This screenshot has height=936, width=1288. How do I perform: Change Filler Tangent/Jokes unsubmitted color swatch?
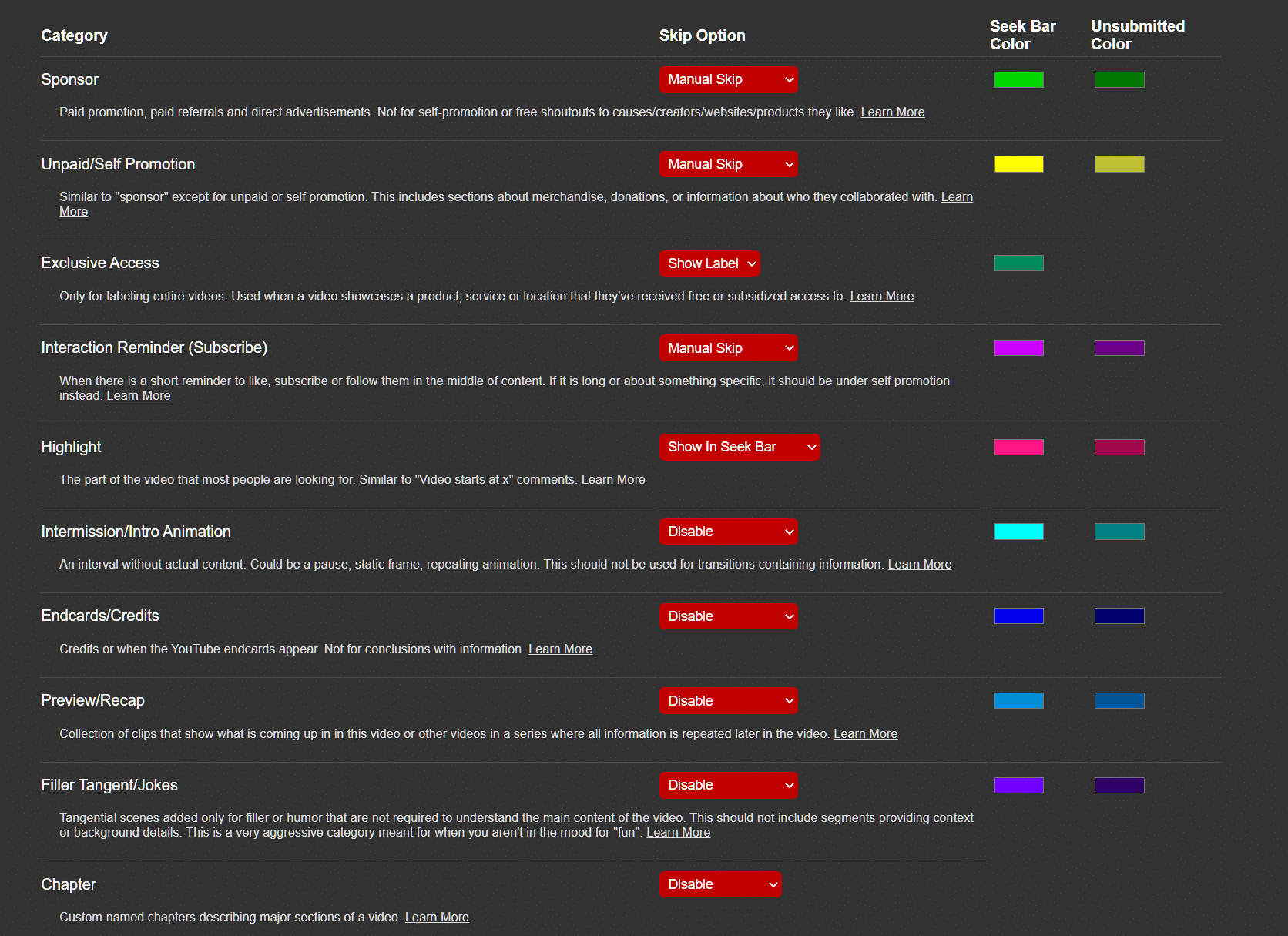(x=1119, y=785)
